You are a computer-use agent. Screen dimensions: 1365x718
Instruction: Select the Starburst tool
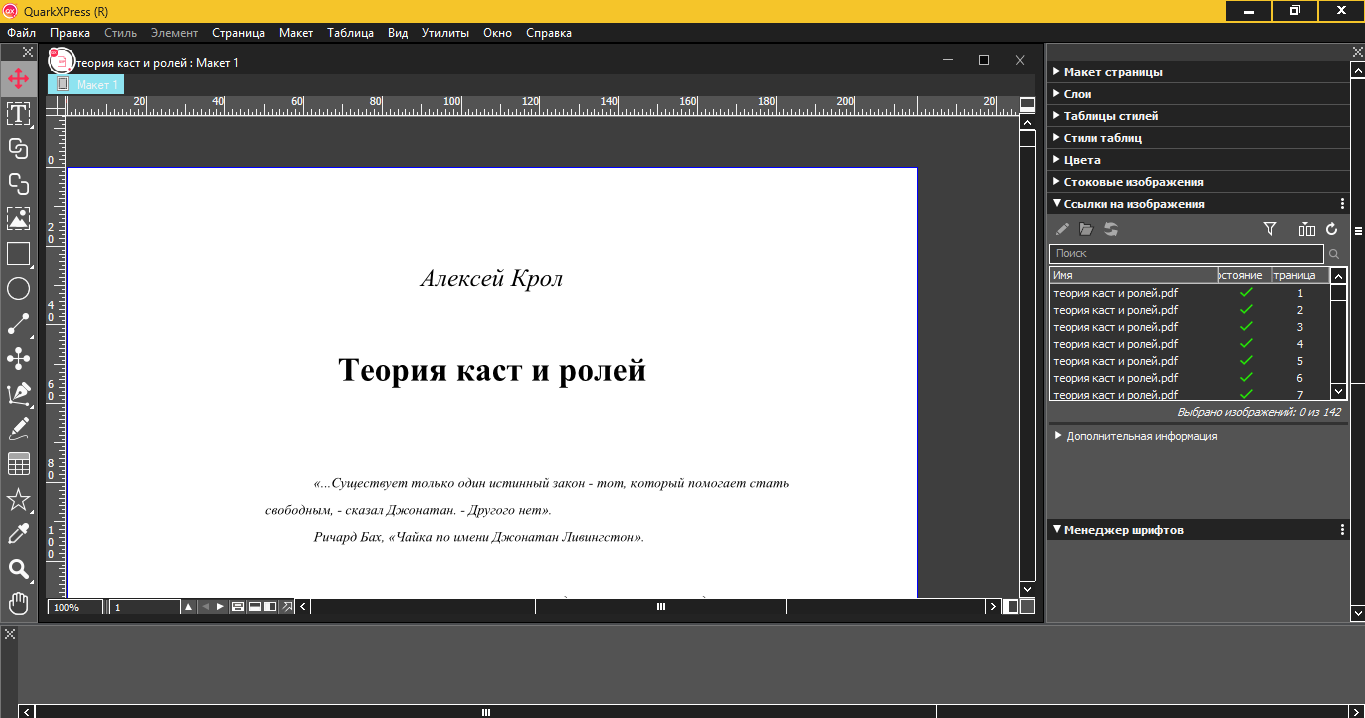(x=18, y=499)
